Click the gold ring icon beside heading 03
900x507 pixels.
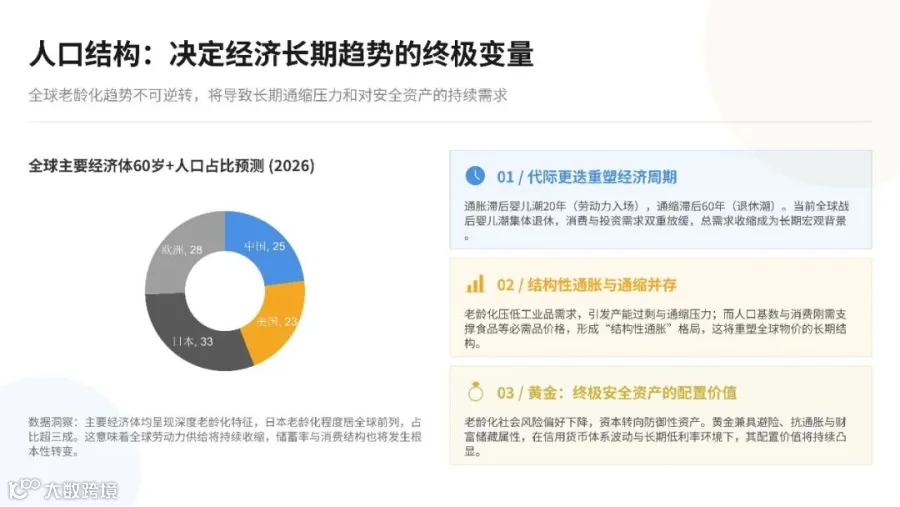[475, 392]
